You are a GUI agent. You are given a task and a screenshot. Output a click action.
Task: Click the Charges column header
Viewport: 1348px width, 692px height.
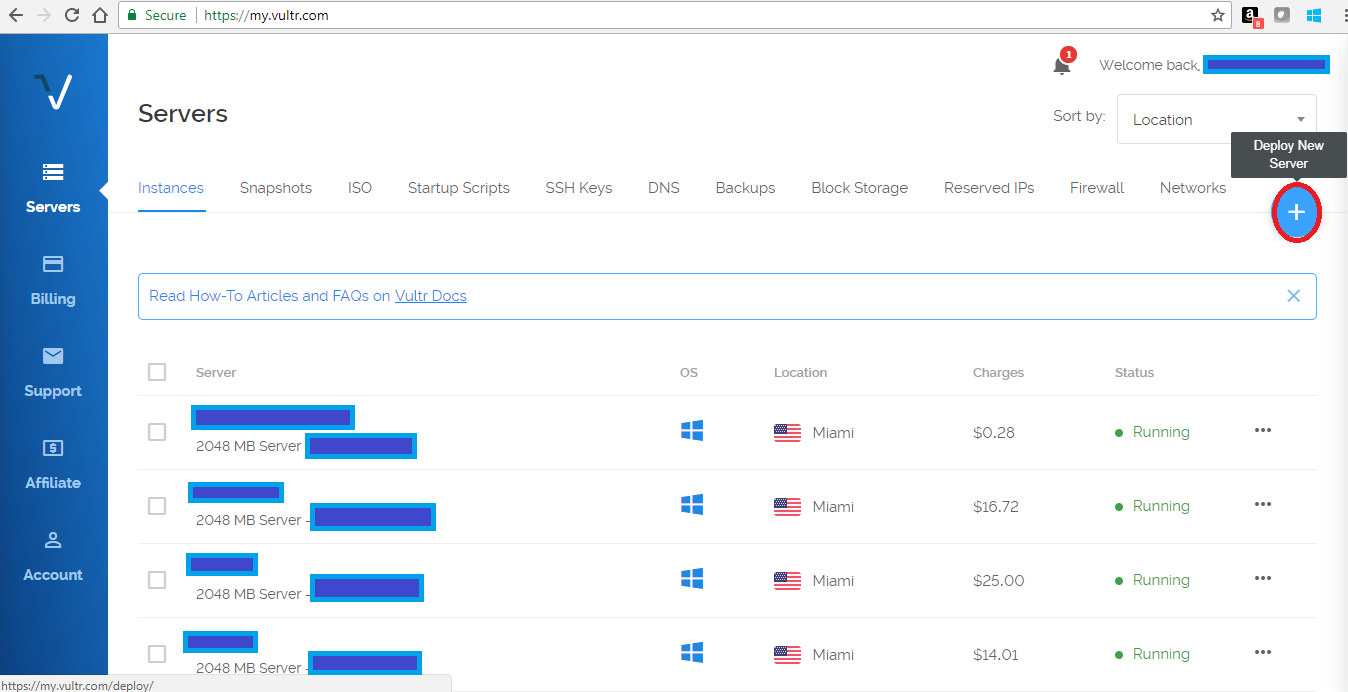pyautogui.click(x=999, y=372)
